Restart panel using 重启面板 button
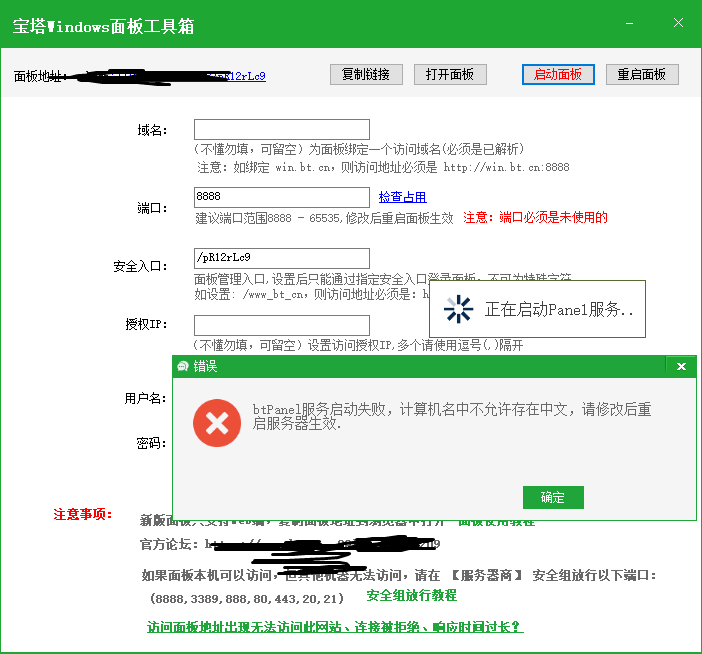Screen dimensions: 702x654 (x=642, y=74)
